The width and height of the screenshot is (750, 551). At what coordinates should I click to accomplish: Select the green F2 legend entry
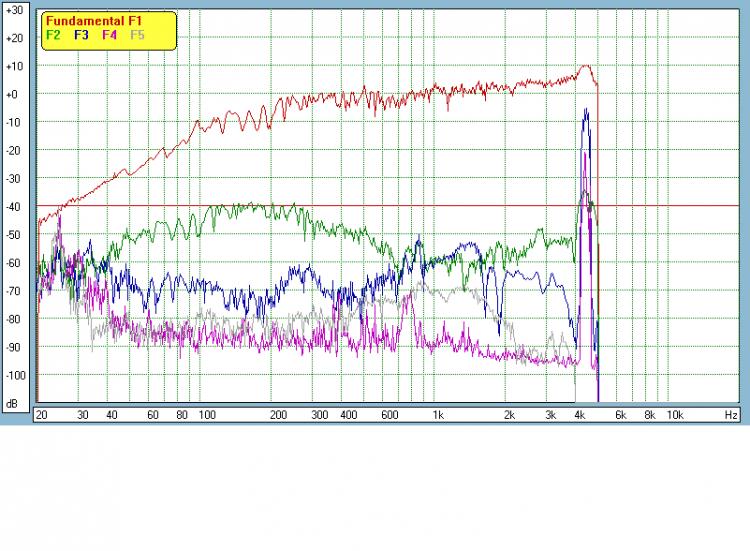point(53,35)
